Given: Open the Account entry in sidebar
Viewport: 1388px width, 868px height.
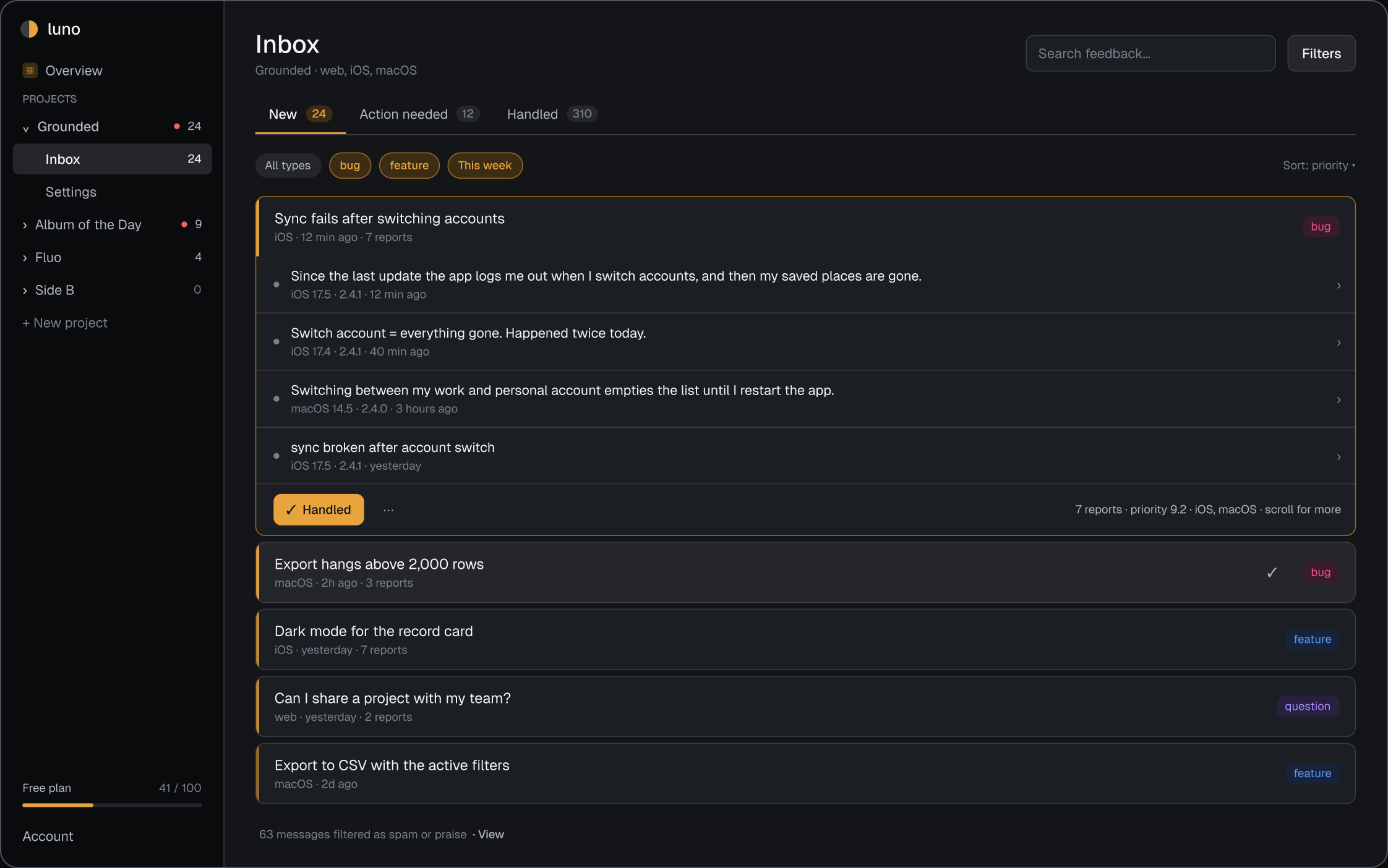Looking at the screenshot, I should pos(48,836).
